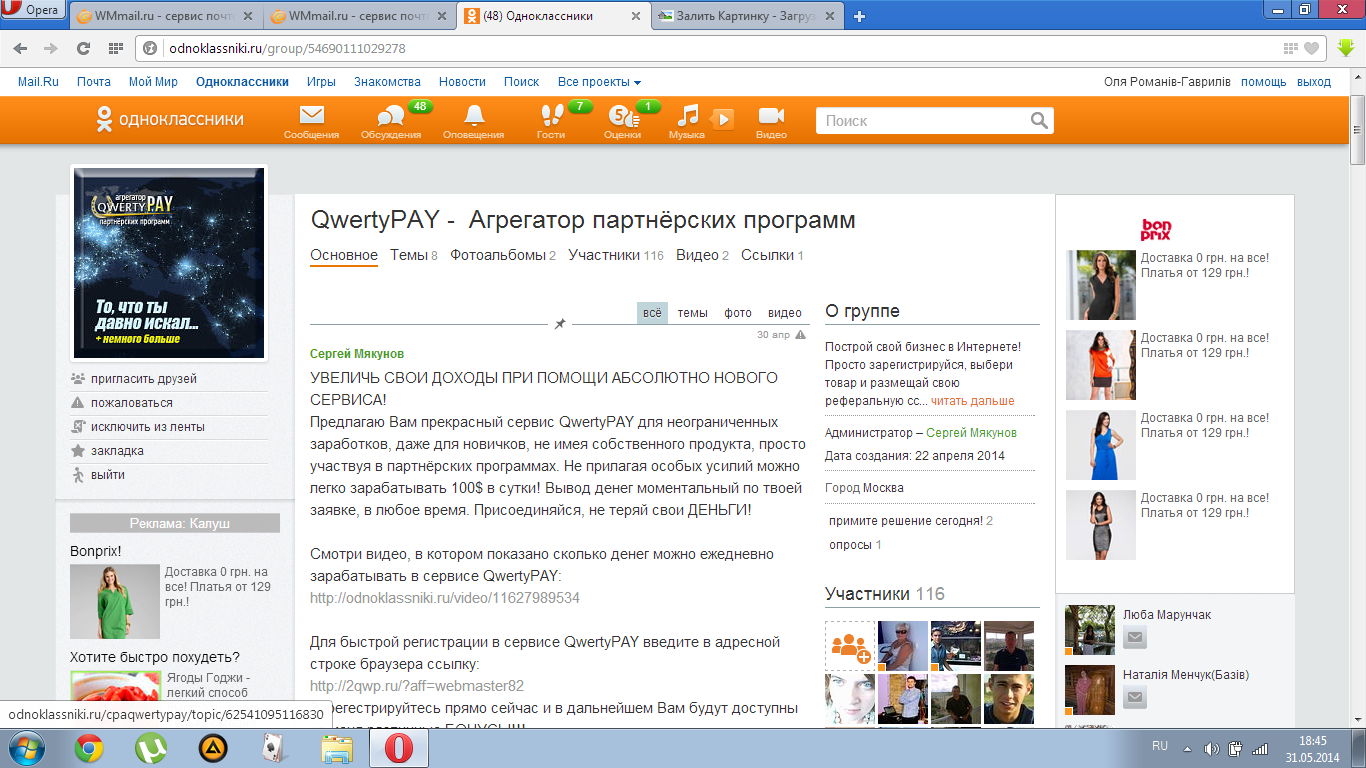Image resolution: width=1366 pixels, height=768 pixels.
Task: Open Обсуждения discussions icon
Action: pos(391,116)
